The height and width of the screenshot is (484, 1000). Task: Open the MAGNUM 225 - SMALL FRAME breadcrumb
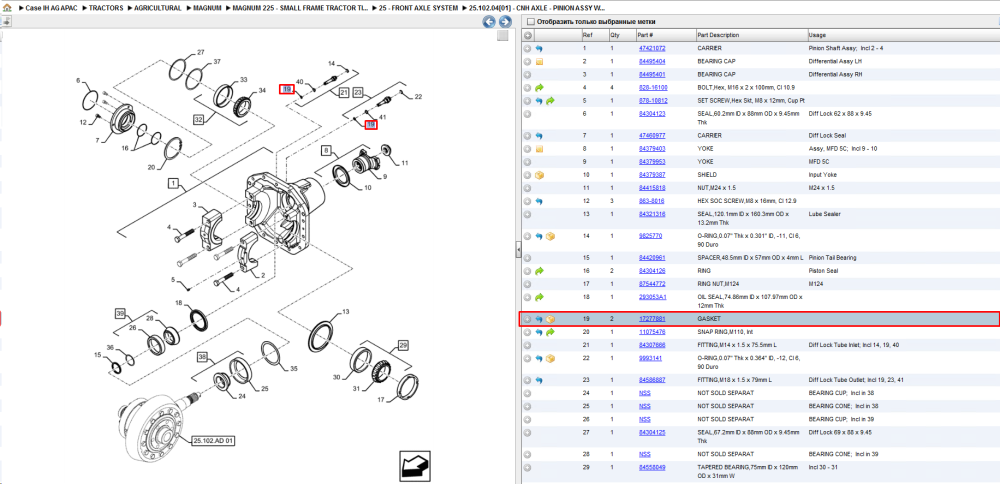coord(300,8)
